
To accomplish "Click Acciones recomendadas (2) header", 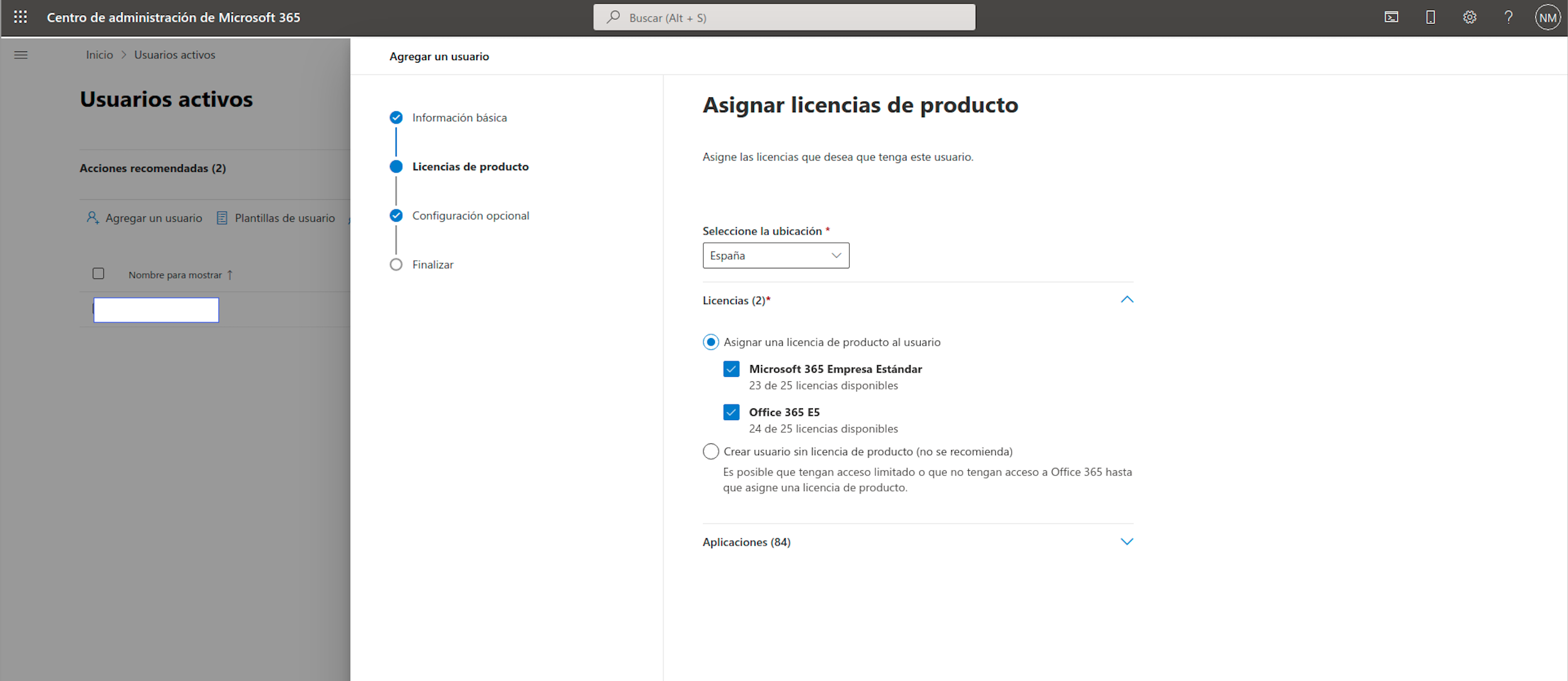I will click(x=152, y=168).
